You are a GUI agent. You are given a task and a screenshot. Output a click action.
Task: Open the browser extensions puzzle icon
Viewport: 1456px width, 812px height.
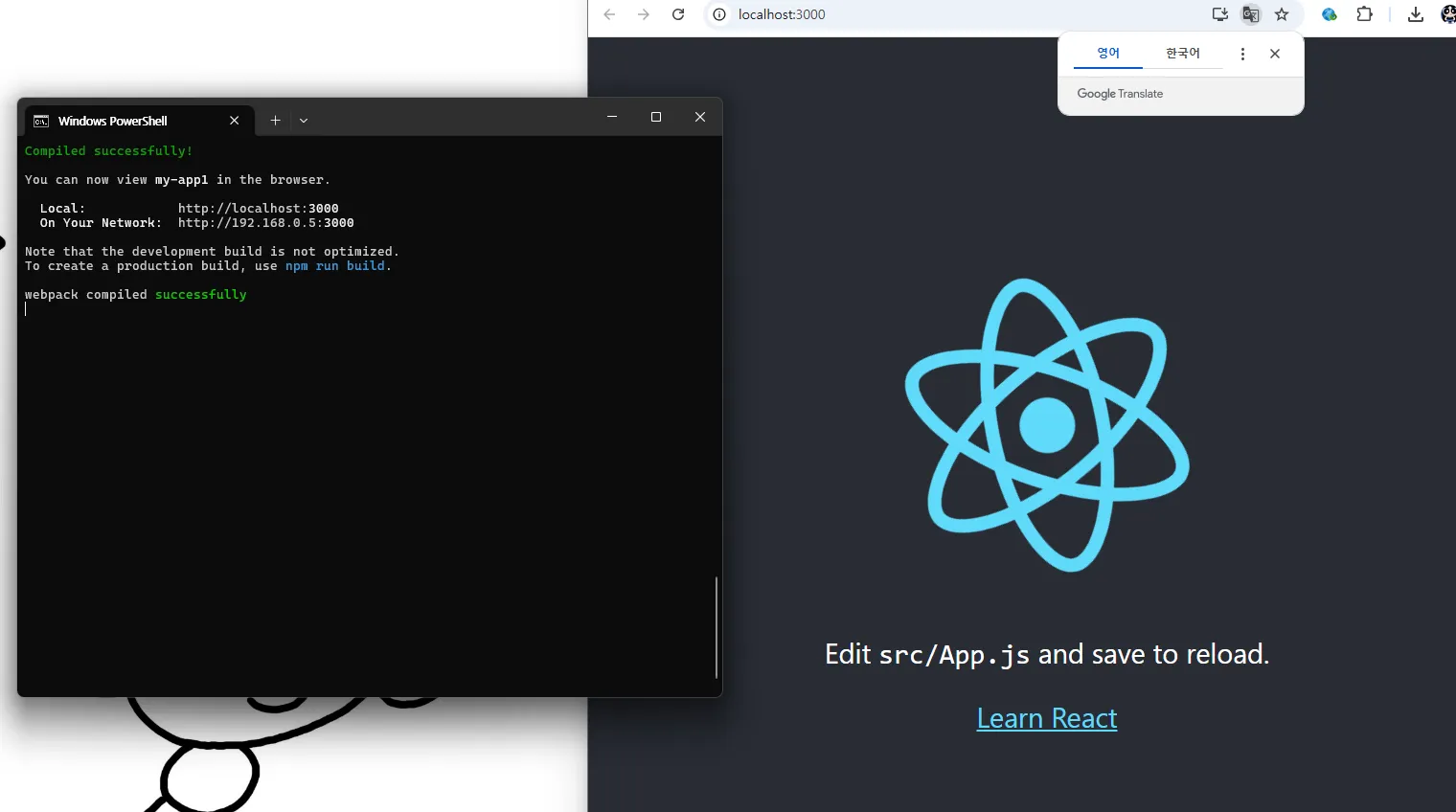pos(1365,14)
